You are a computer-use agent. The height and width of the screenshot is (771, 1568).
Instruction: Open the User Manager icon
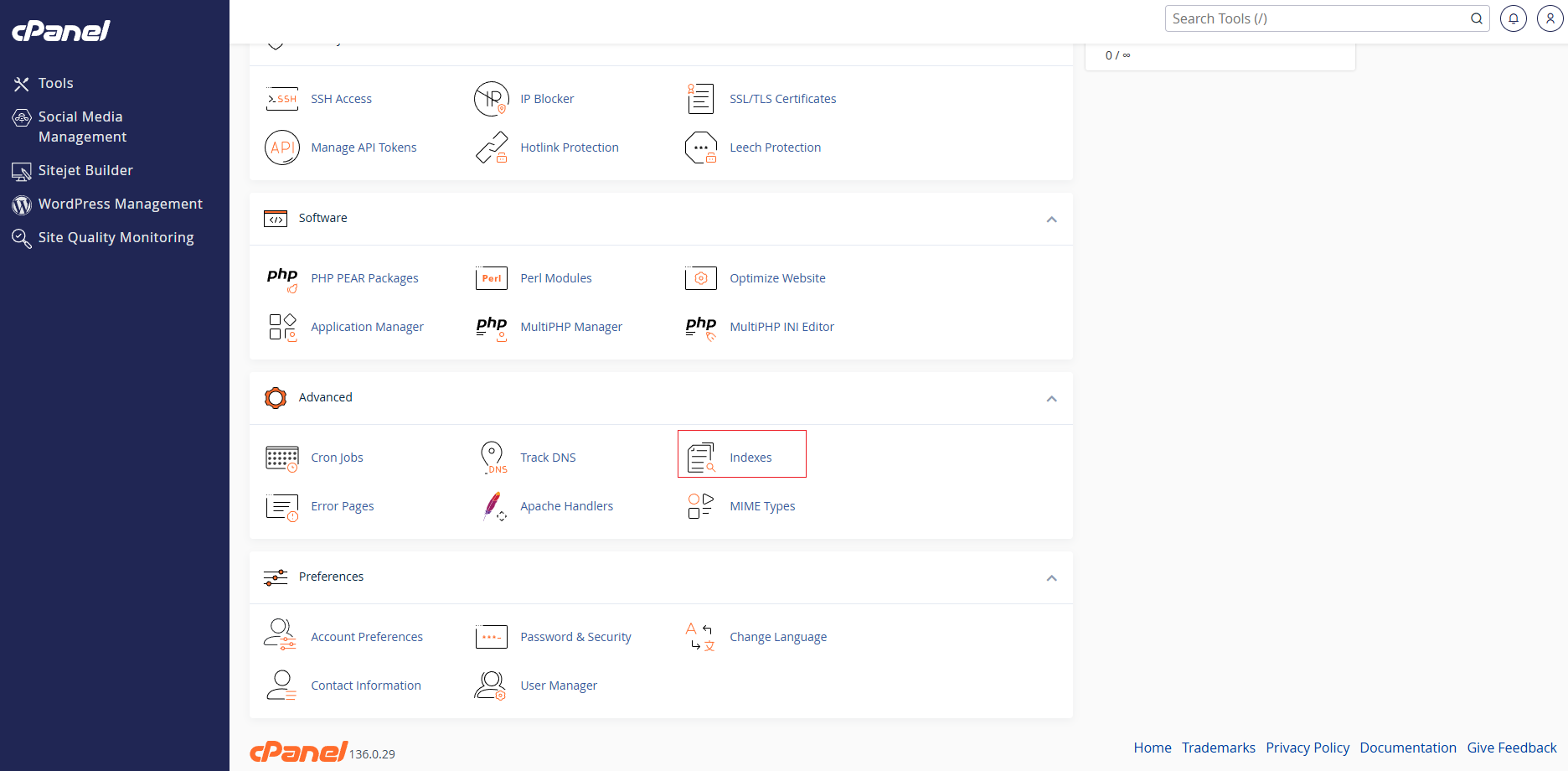click(491, 686)
